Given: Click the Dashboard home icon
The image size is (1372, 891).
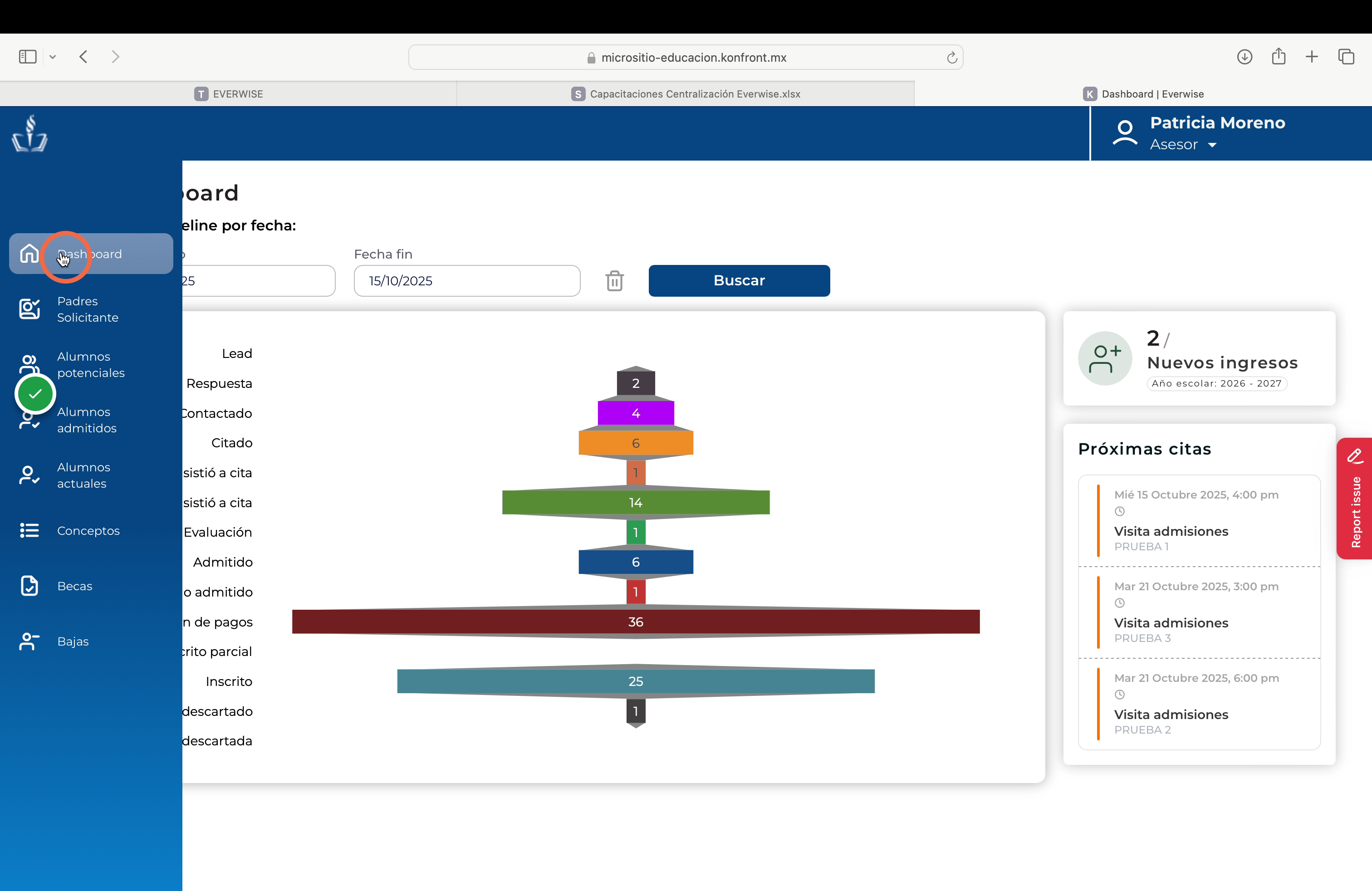Looking at the screenshot, I should pyautogui.click(x=29, y=254).
